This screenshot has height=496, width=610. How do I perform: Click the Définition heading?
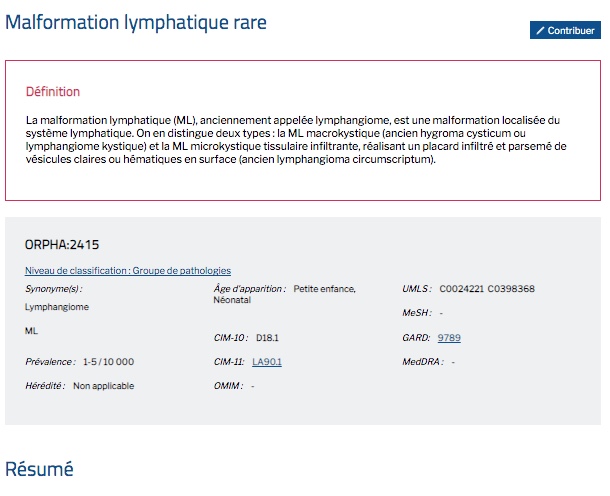tap(53, 91)
